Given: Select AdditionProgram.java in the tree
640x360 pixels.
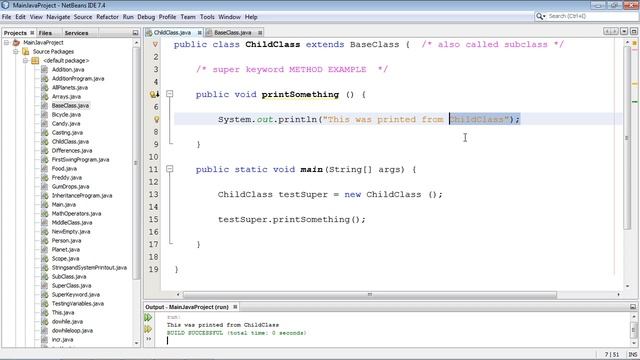Looking at the screenshot, I should pyautogui.click(x=78, y=78).
